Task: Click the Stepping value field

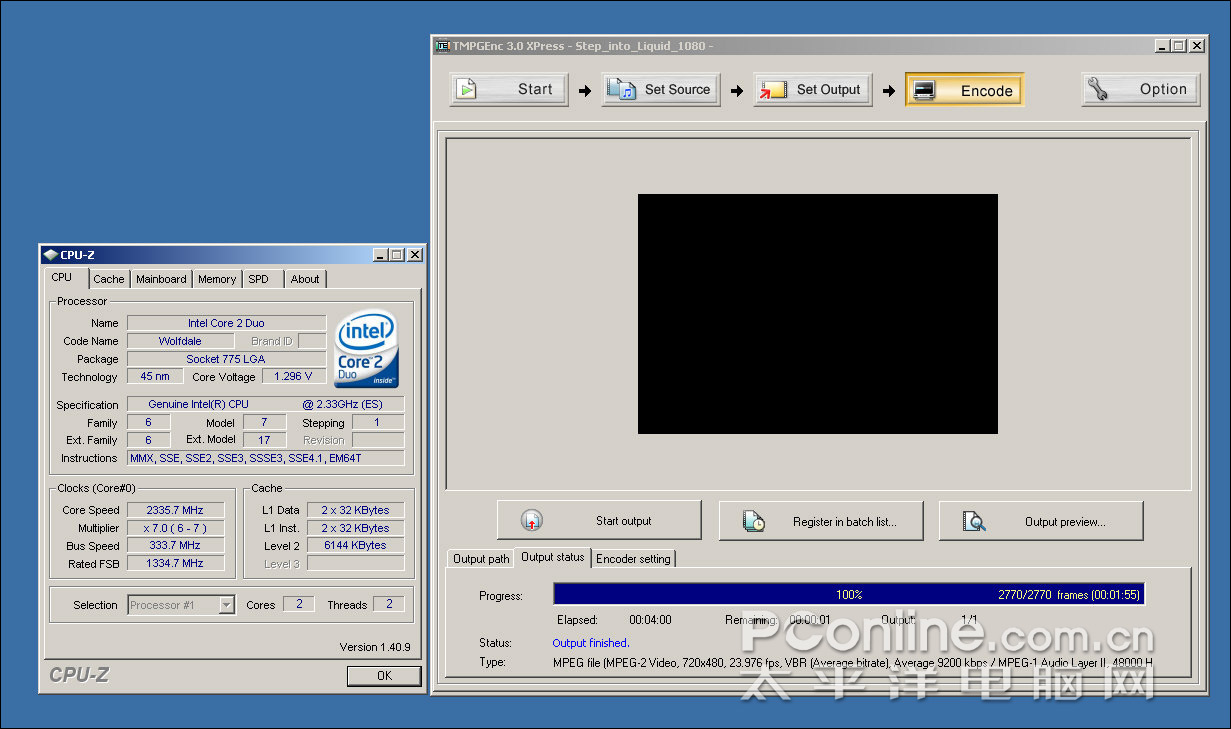Action: click(378, 423)
